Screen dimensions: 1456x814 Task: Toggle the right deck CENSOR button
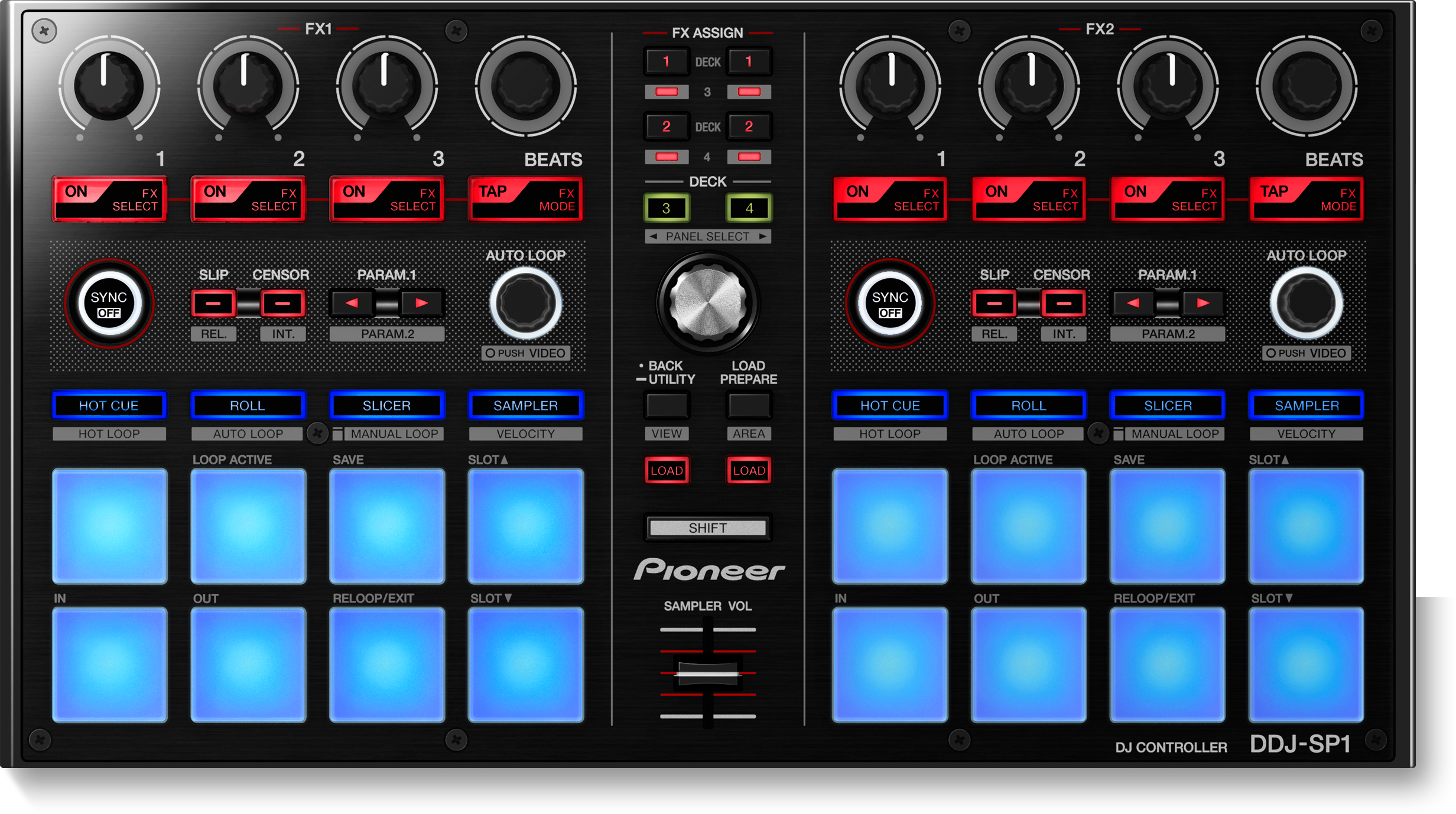1064,304
